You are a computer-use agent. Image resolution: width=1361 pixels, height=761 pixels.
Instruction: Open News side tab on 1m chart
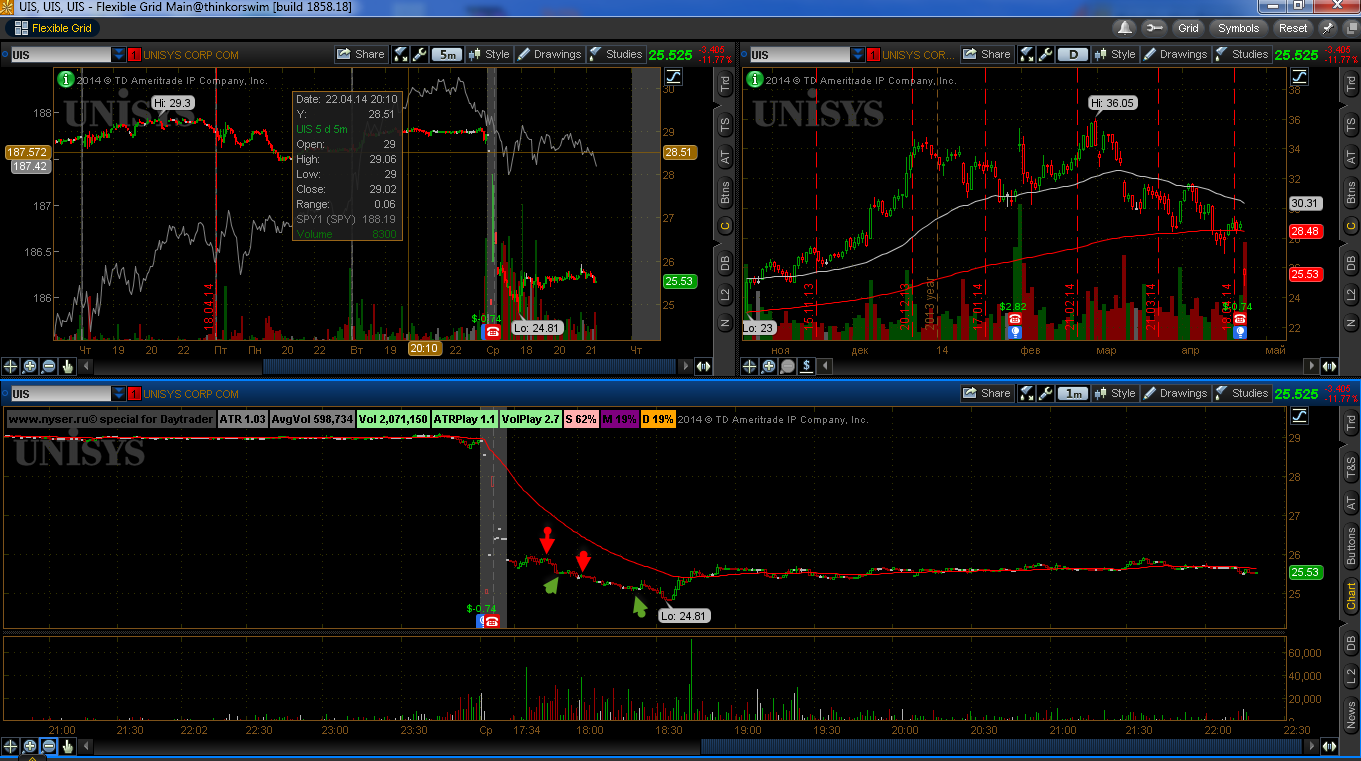point(1352,715)
